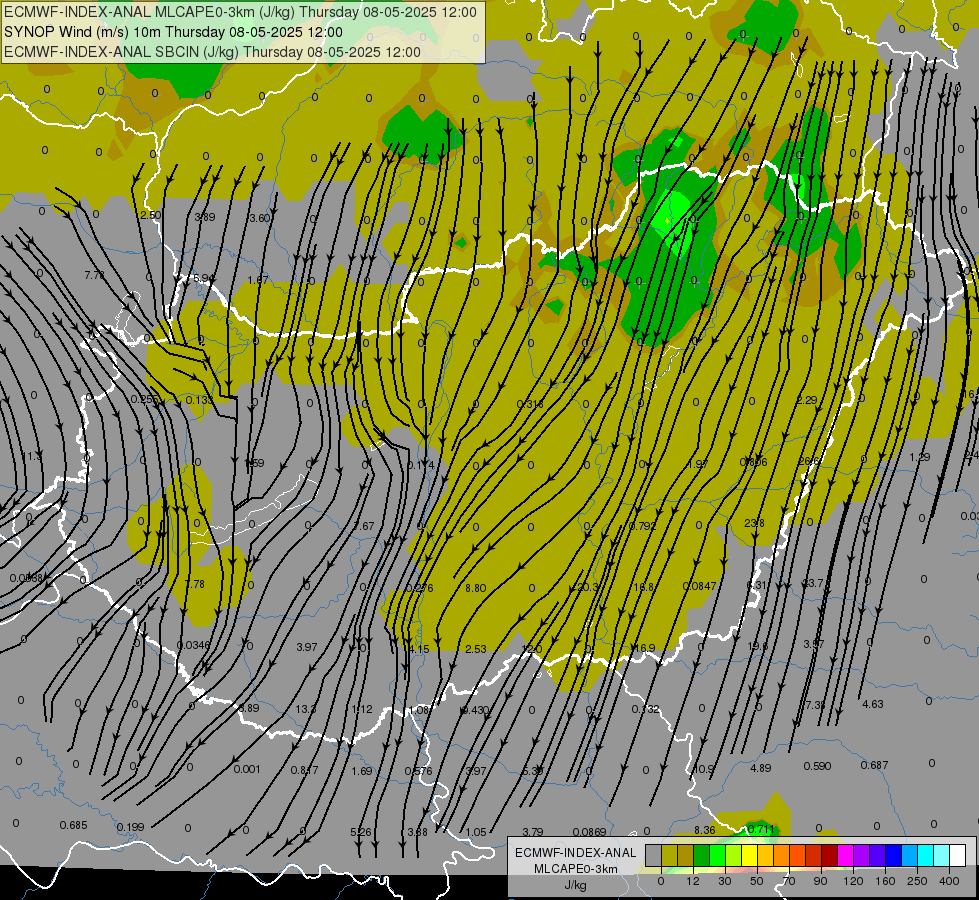Viewport: 979px width, 900px height.
Task: Click the white swatch ending the legend
Action: (958, 855)
